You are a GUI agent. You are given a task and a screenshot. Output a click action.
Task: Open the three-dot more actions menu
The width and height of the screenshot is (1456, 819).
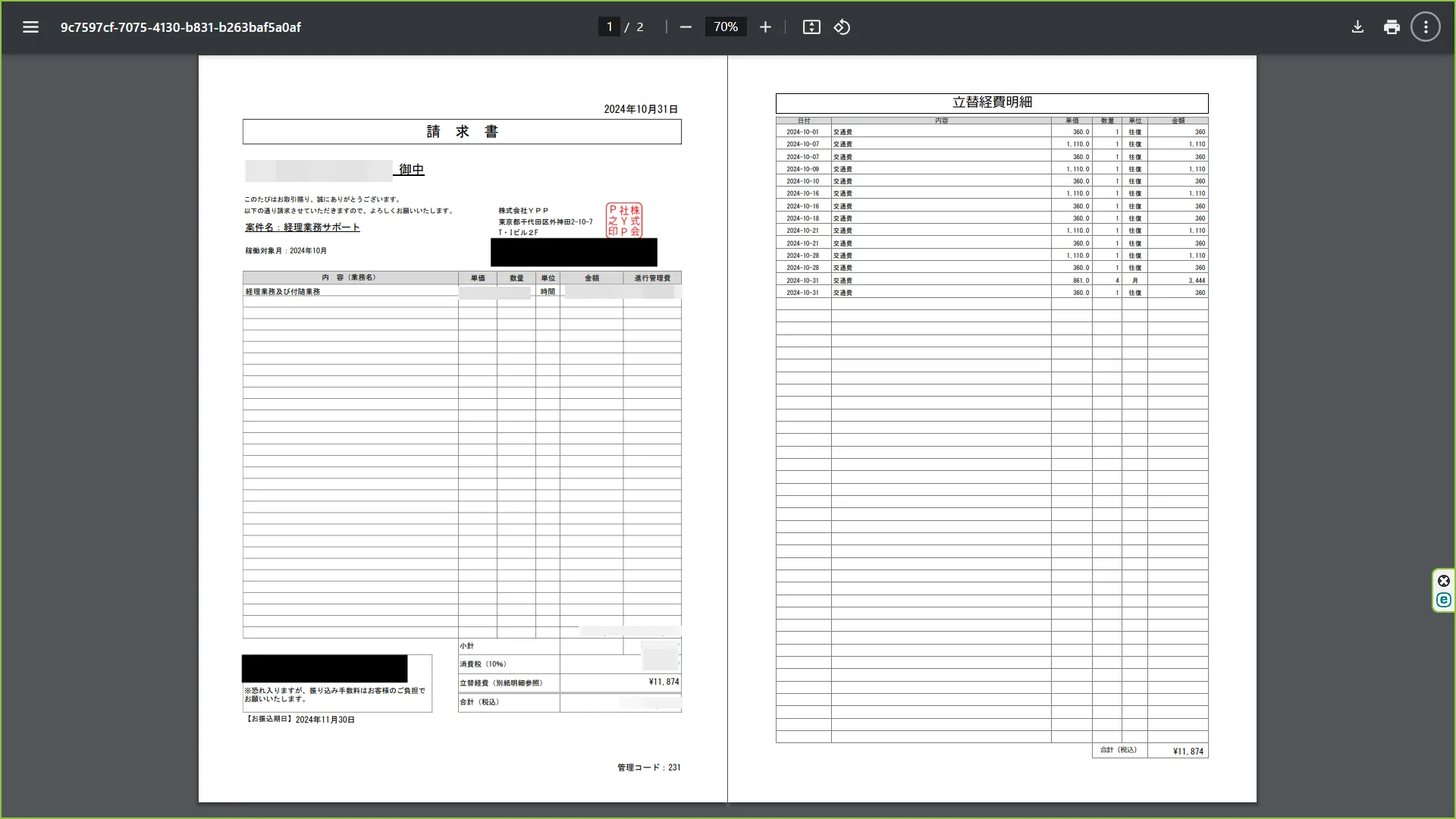click(x=1426, y=27)
